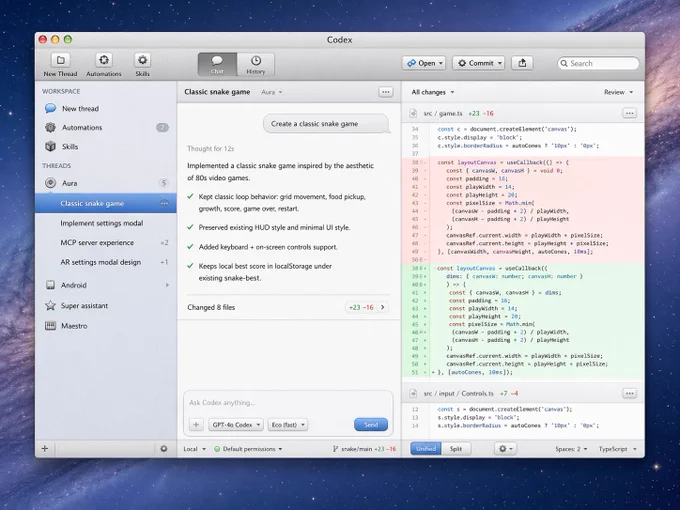The width and height of the screenshot is (680, 510).
Task: Click the New Thread toolbar icon
Action: tap(60, 61)
